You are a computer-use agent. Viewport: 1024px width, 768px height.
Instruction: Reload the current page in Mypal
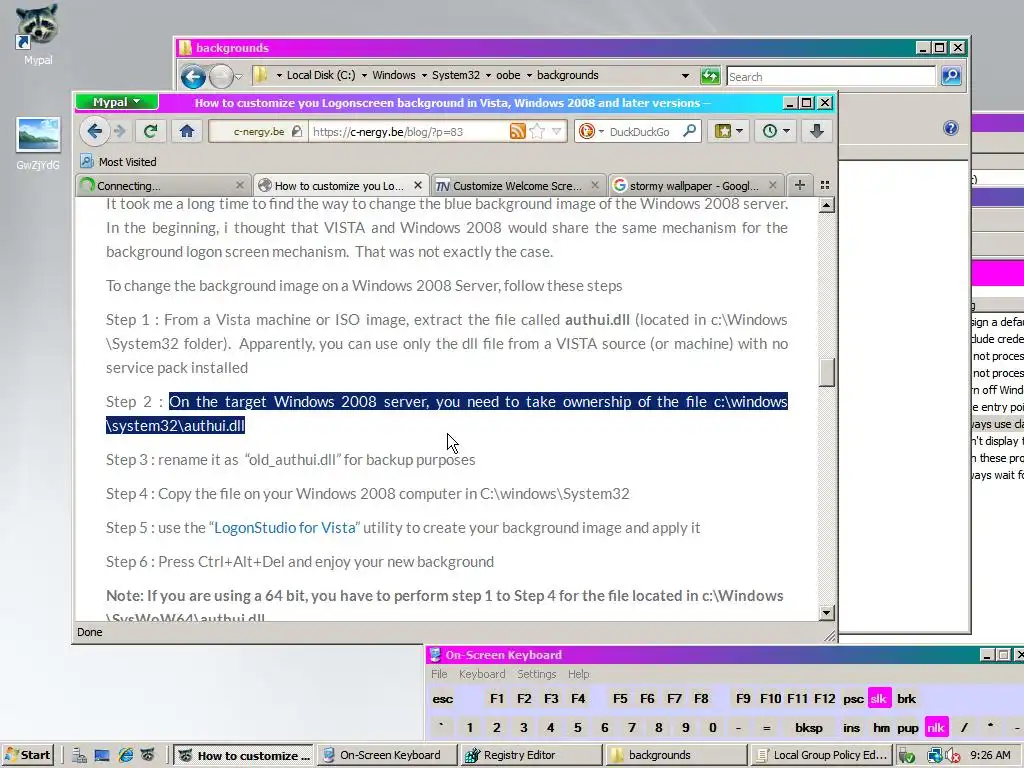[151, 131]
